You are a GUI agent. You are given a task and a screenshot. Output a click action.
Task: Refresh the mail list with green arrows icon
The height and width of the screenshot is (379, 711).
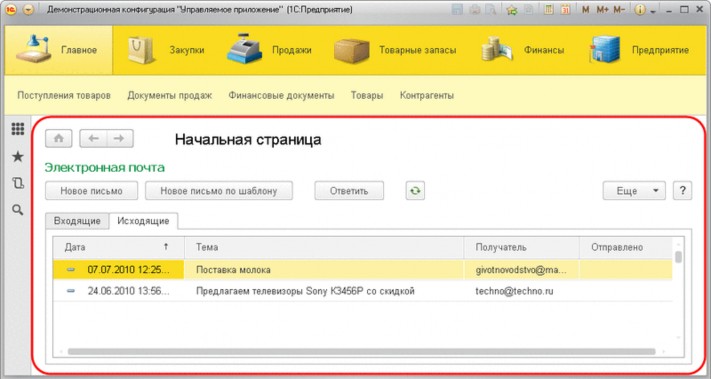415,191
